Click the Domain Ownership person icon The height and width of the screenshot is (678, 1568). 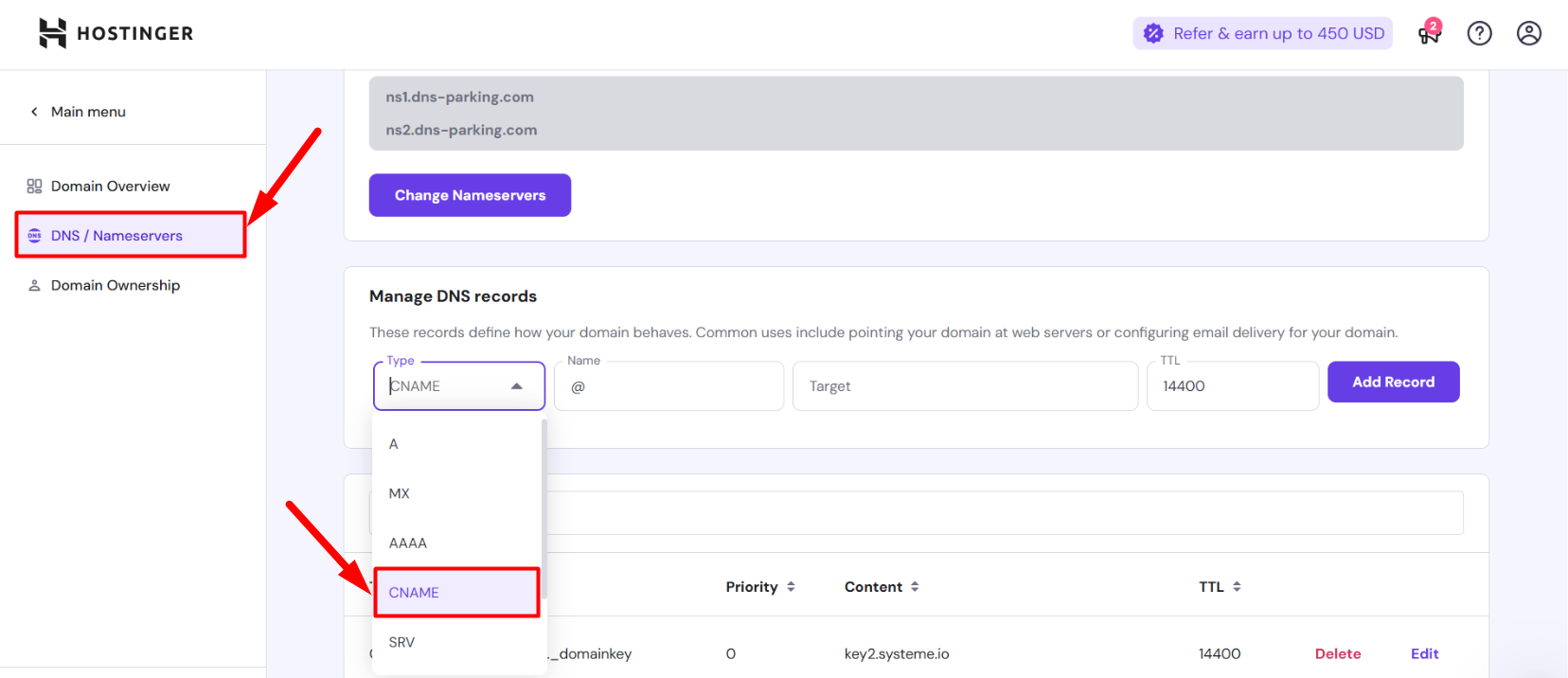(x=34, y=285)
